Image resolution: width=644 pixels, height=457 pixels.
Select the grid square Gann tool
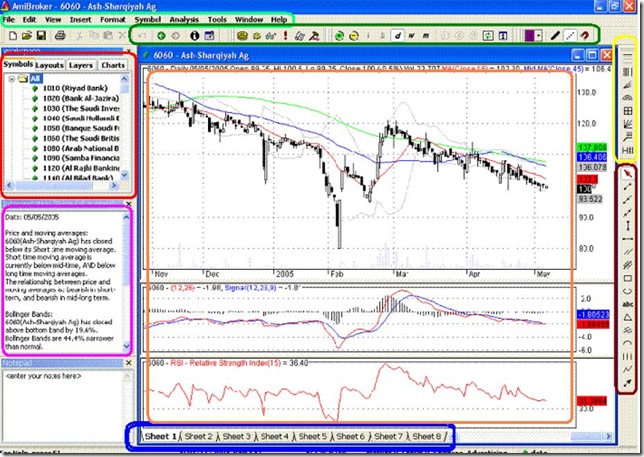[x=627, y=111]
